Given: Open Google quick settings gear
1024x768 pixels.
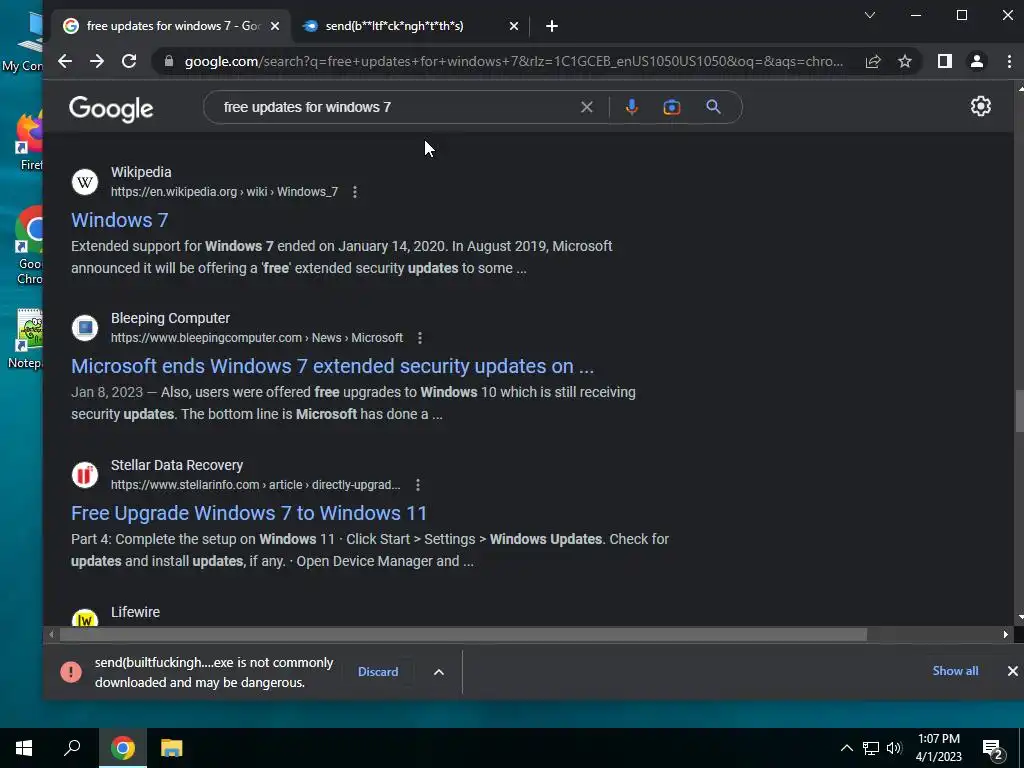Looking at the screenshot, I should pyautogui.click(x=980, y=106).
